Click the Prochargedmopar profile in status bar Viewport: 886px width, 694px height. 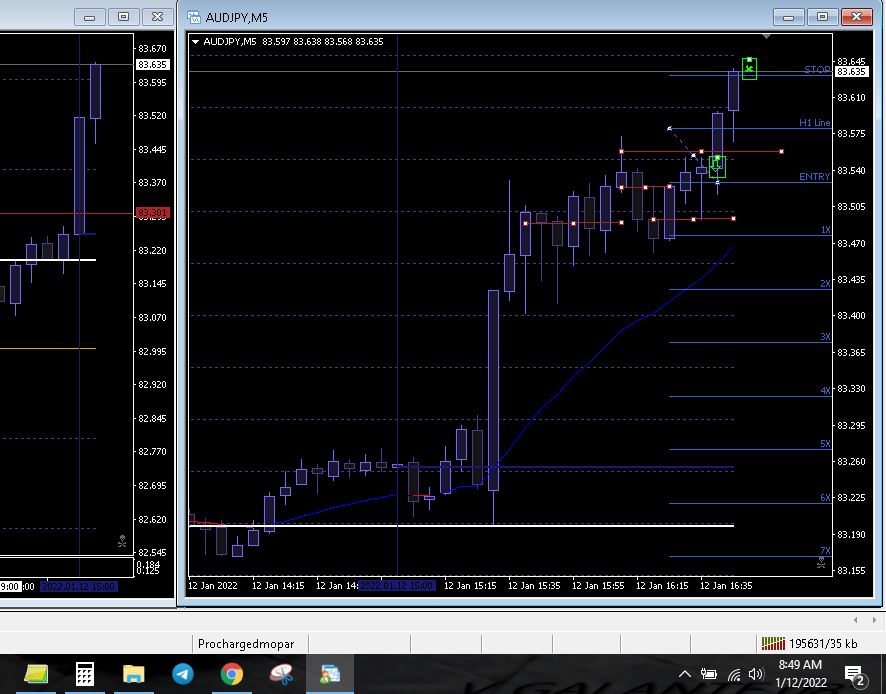(x=246, y=644)
